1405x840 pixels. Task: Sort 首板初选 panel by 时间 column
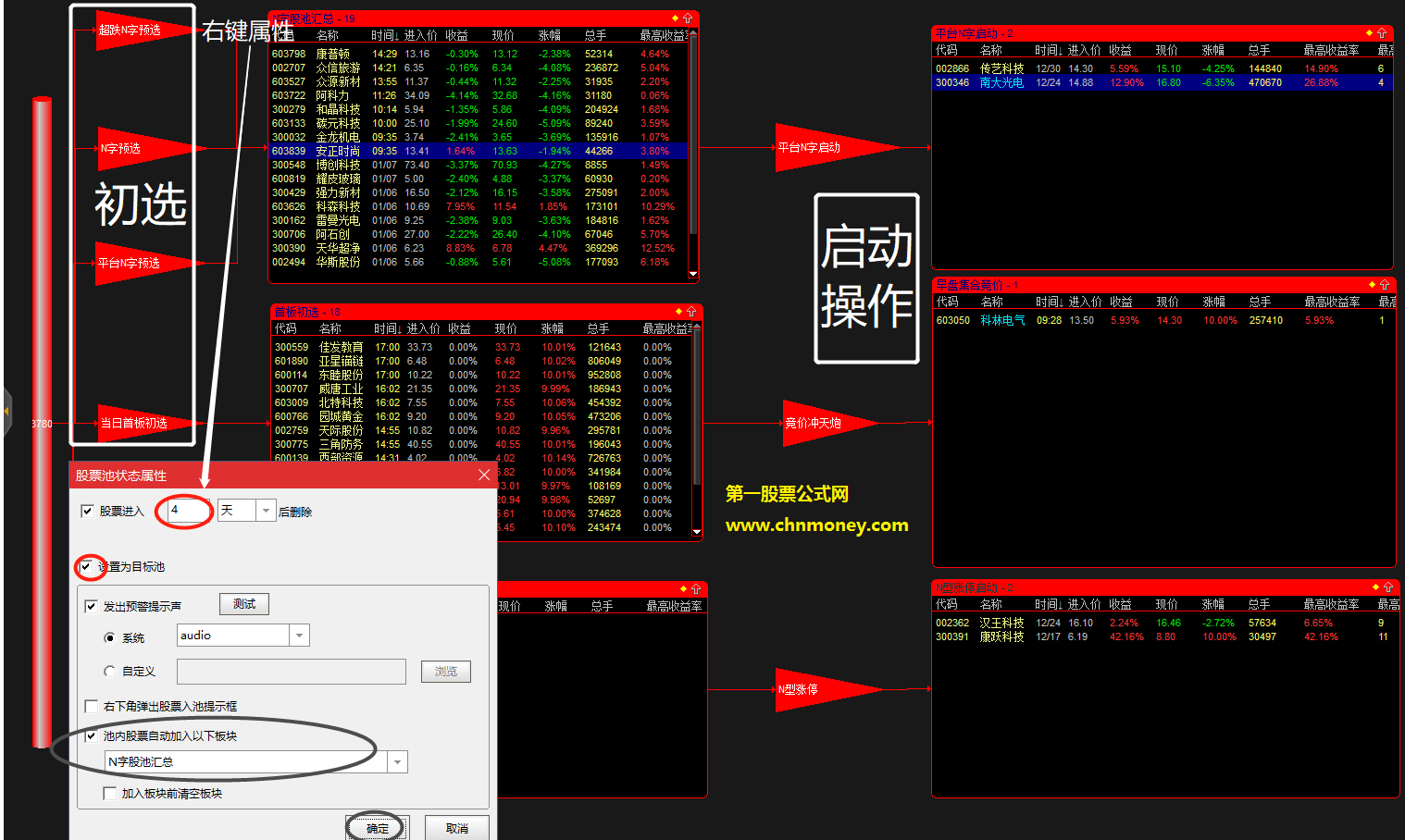(388, 328)
